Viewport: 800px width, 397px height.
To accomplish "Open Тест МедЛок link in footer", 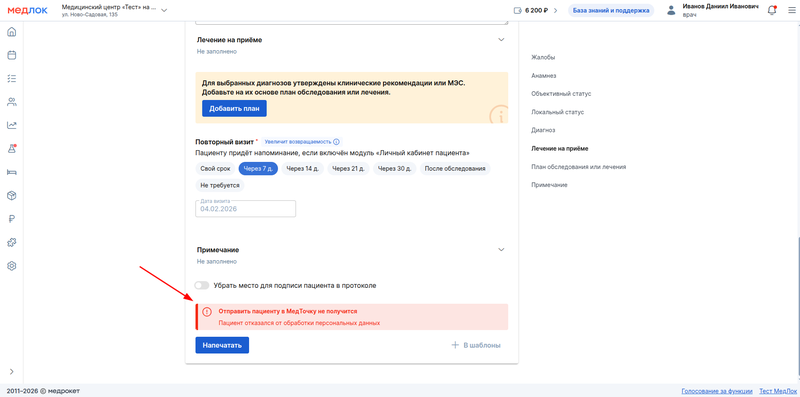I will coord(777,391).
